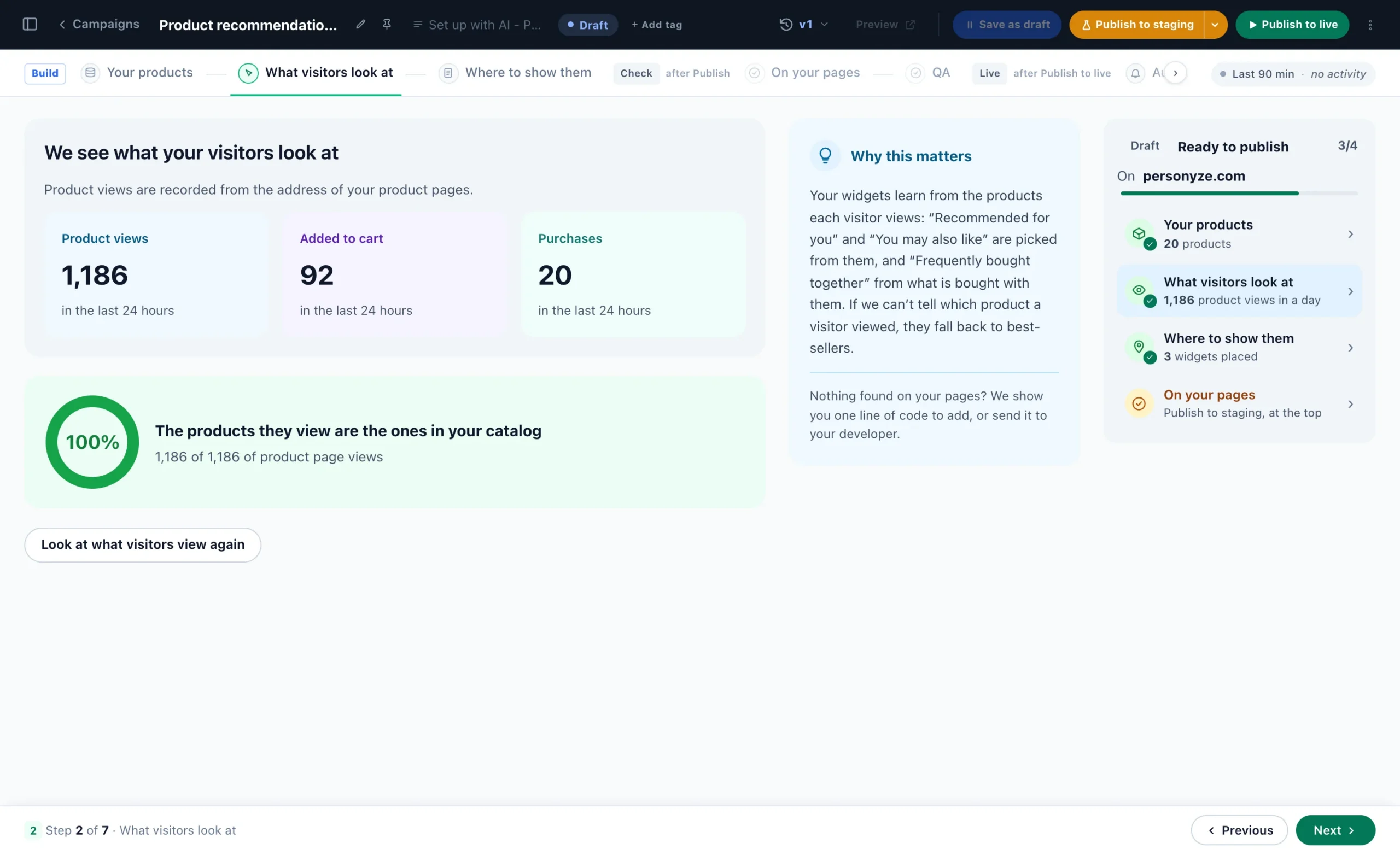Expand the On your pages checklist row

tap(1239, 404)
